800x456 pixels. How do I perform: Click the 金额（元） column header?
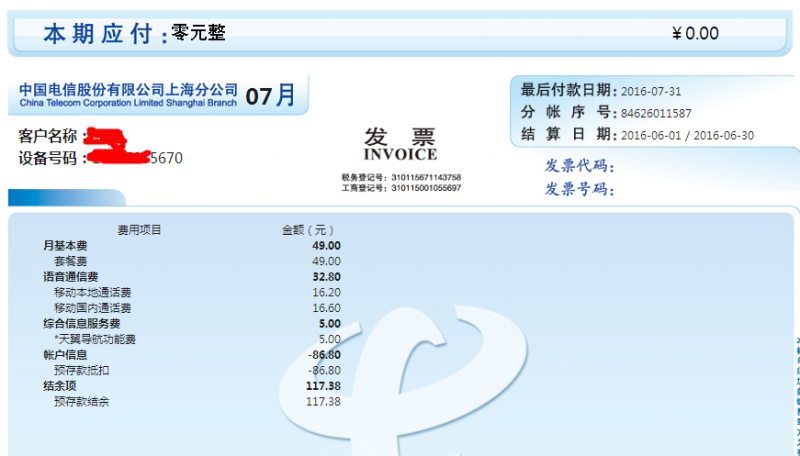(x=308, y=231)
